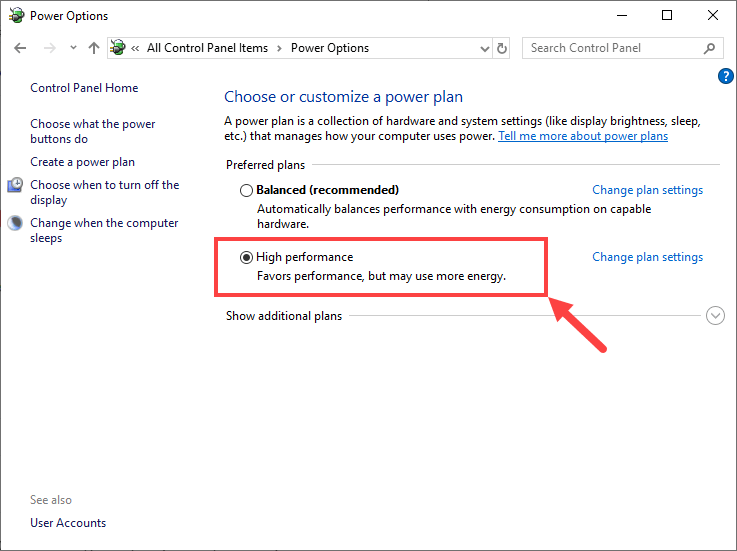
Task: Click the display turn-off clock icon
Action: tap(15, 185)
